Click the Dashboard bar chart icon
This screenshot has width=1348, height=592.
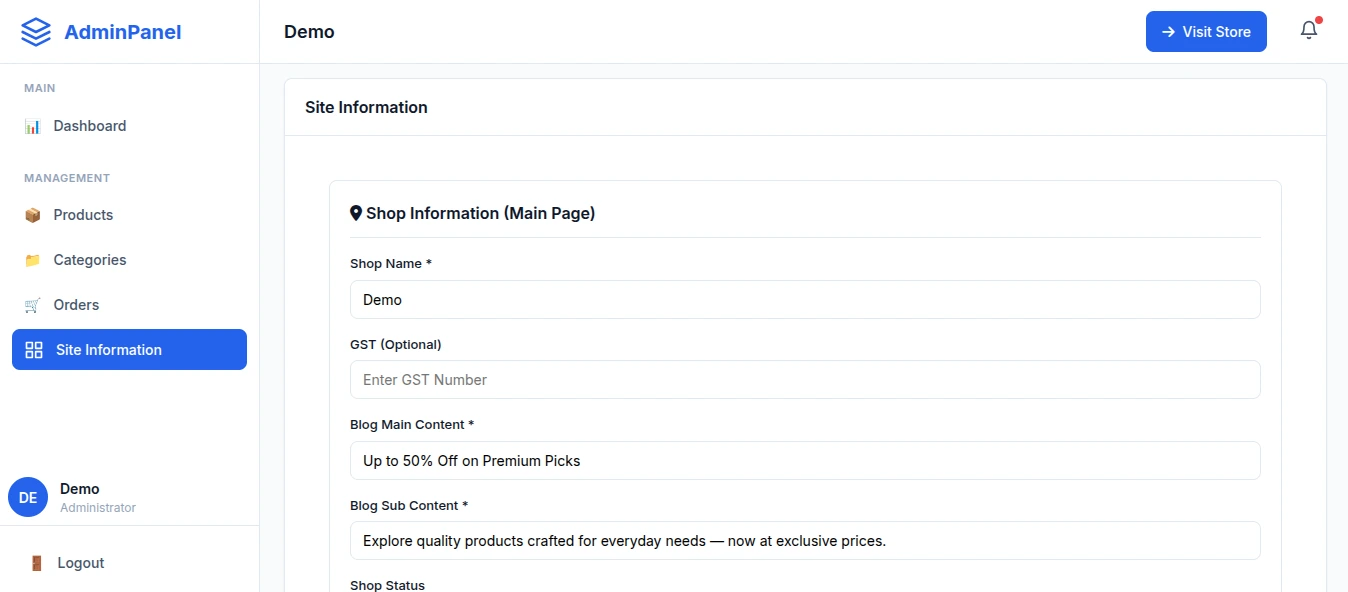33,126
